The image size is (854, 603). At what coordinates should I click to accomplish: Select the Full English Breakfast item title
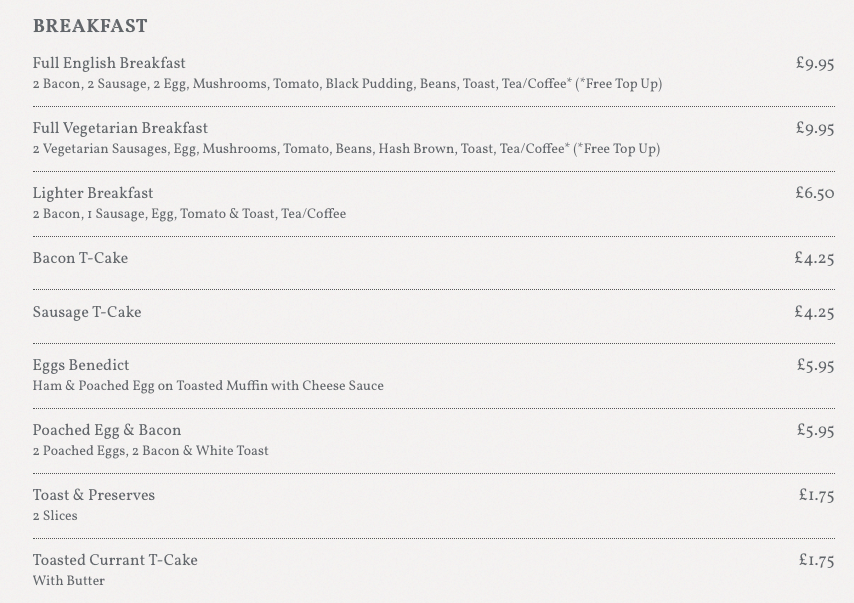(109, 64)
